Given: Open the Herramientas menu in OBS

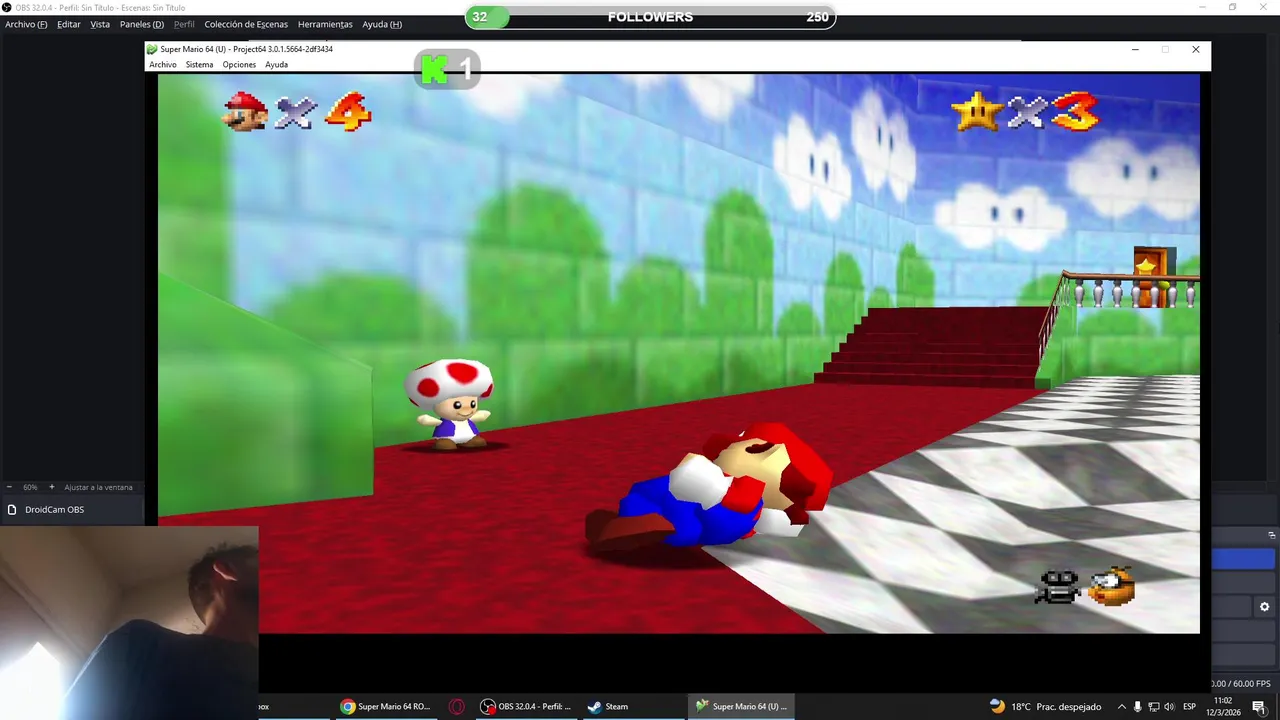Looking at the screenshot, I should [325, 24].
